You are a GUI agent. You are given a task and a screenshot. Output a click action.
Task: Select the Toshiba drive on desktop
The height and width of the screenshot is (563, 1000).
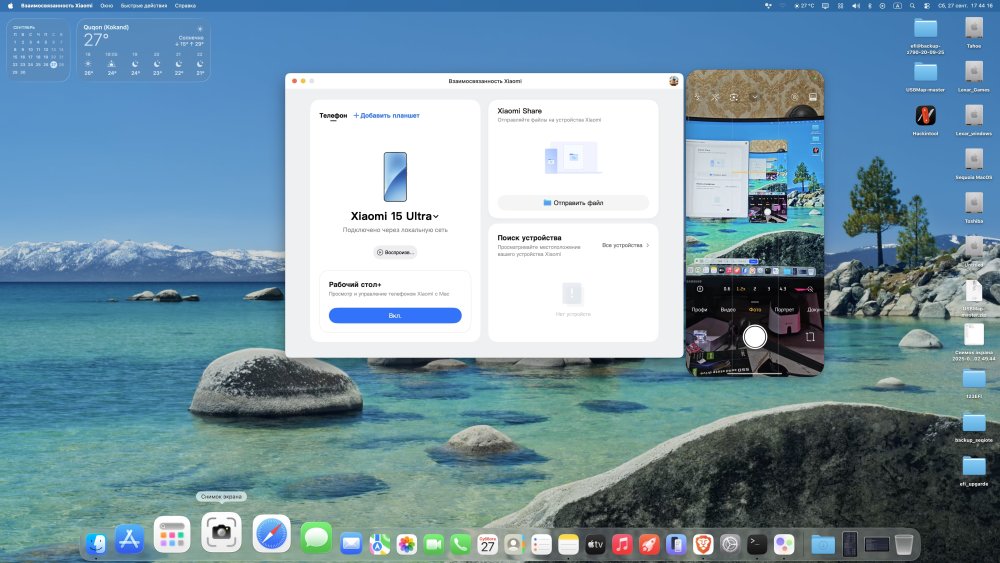[974, 207]
